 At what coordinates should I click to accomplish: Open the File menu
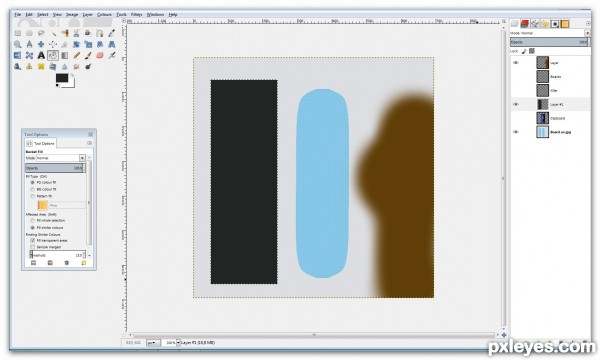[x=18, y=15]
